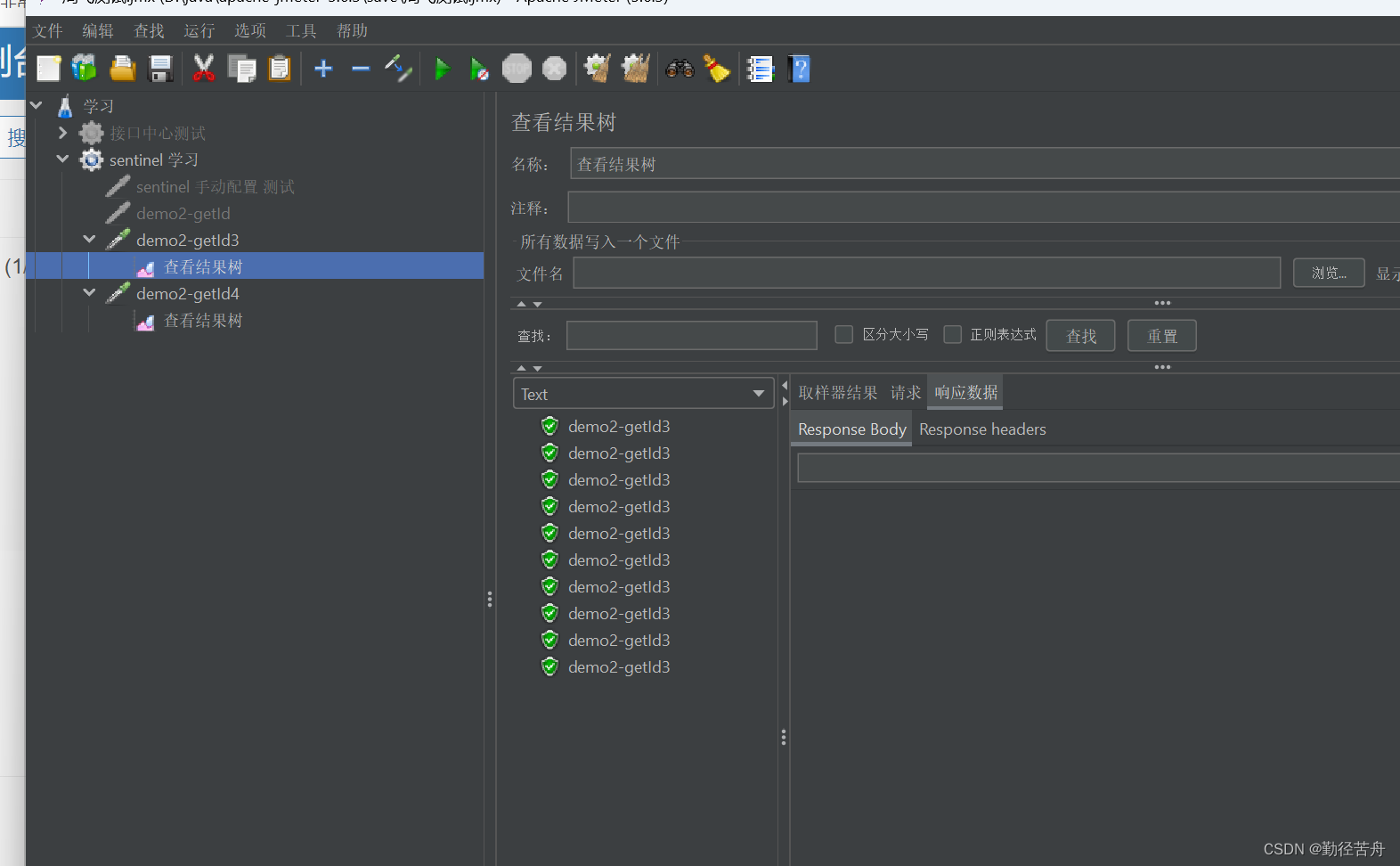Screen dimensions: 1400x866
Task: Collapse the demo2-getId3 sampler node
Action: tap(89, 239)
